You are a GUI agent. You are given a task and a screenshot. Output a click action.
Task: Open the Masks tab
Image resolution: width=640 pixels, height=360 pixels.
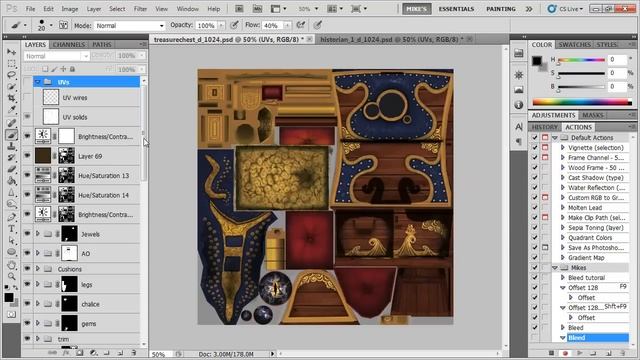point(592,115)
